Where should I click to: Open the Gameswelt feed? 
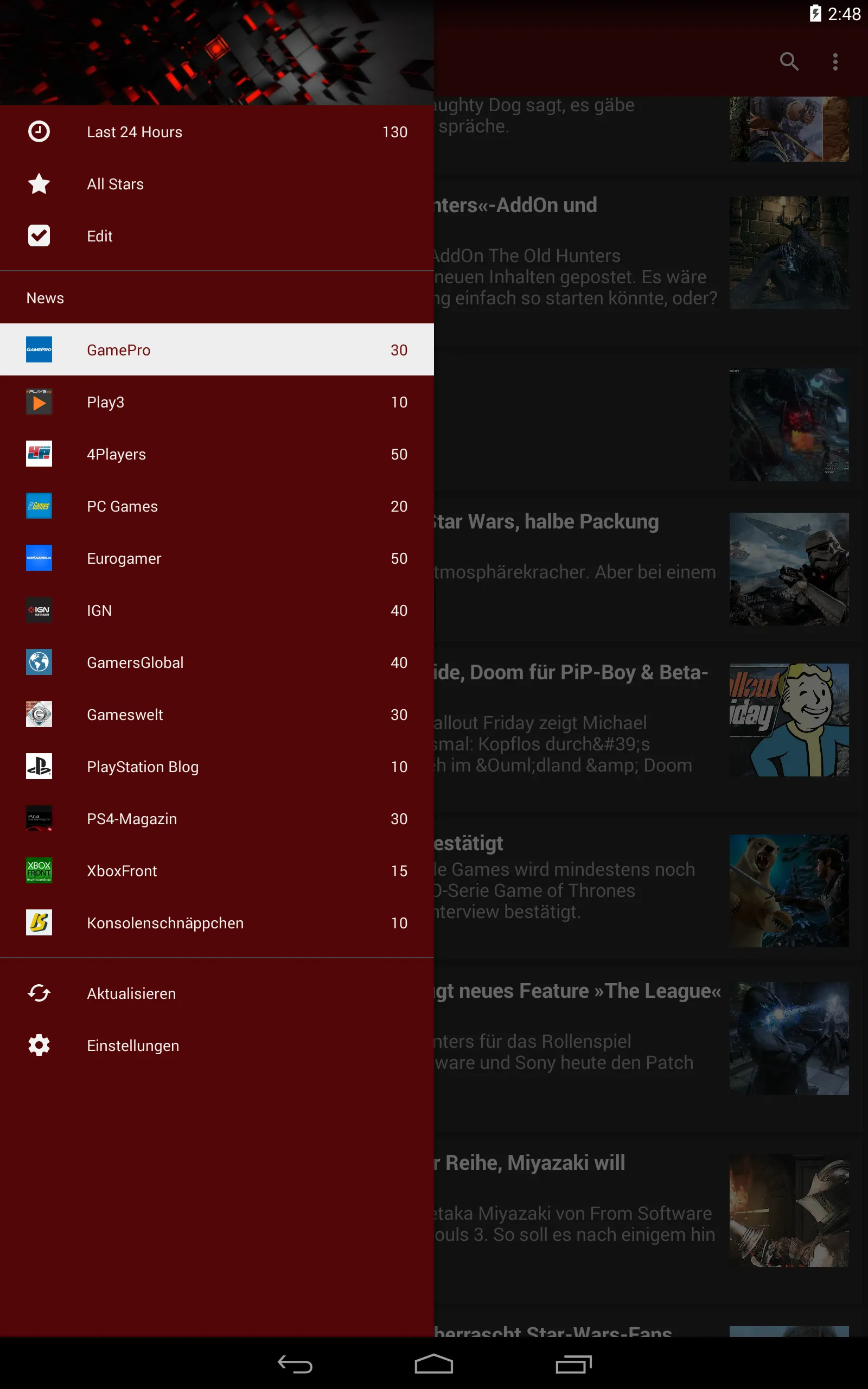[217, 714]
